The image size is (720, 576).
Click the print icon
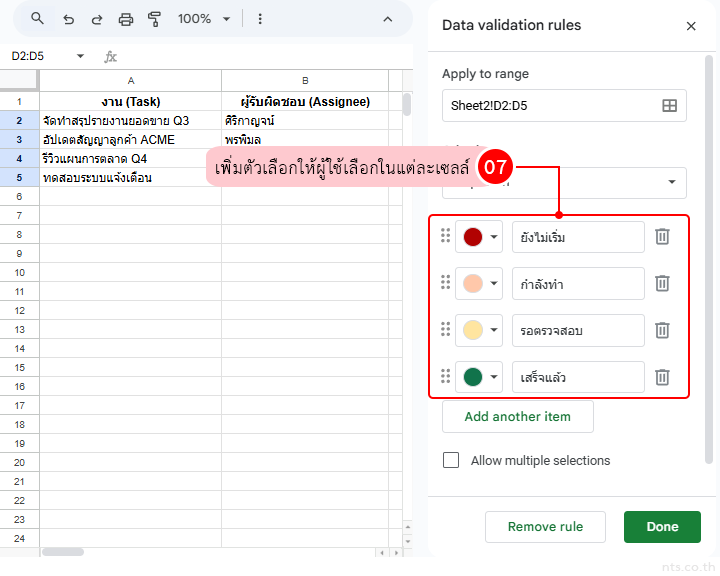tap(126, 19)
